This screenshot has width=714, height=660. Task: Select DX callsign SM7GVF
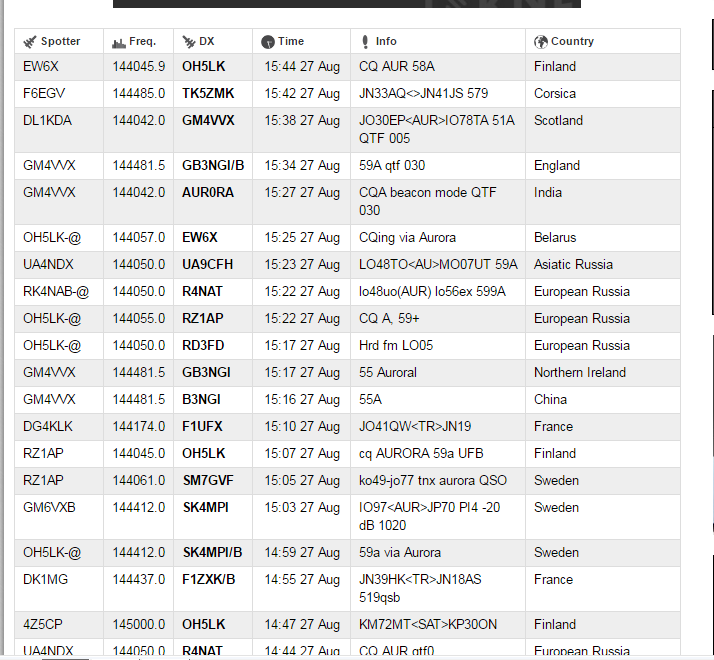pyautogui.click(x=207, y=481)
